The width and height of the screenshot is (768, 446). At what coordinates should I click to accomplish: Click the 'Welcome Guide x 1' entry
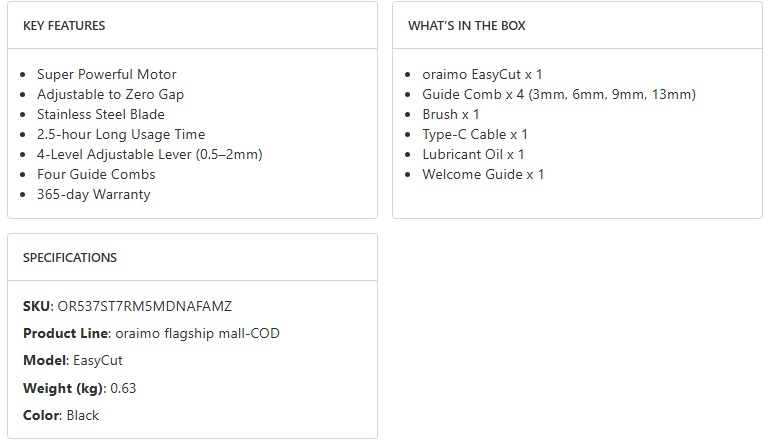(x=483, y=174)
